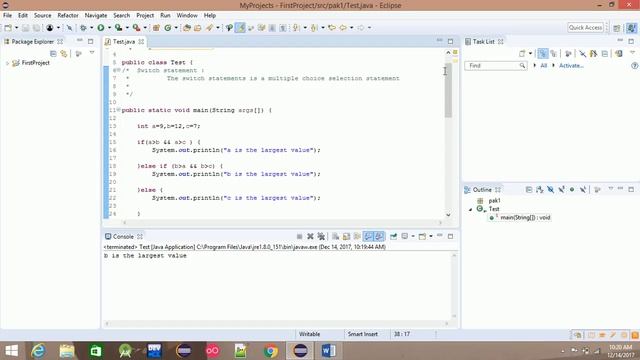Viewport: 640px width, 360px height.
Task: Expand the FirstProject tree node
Action: click(x=7, y=63)
